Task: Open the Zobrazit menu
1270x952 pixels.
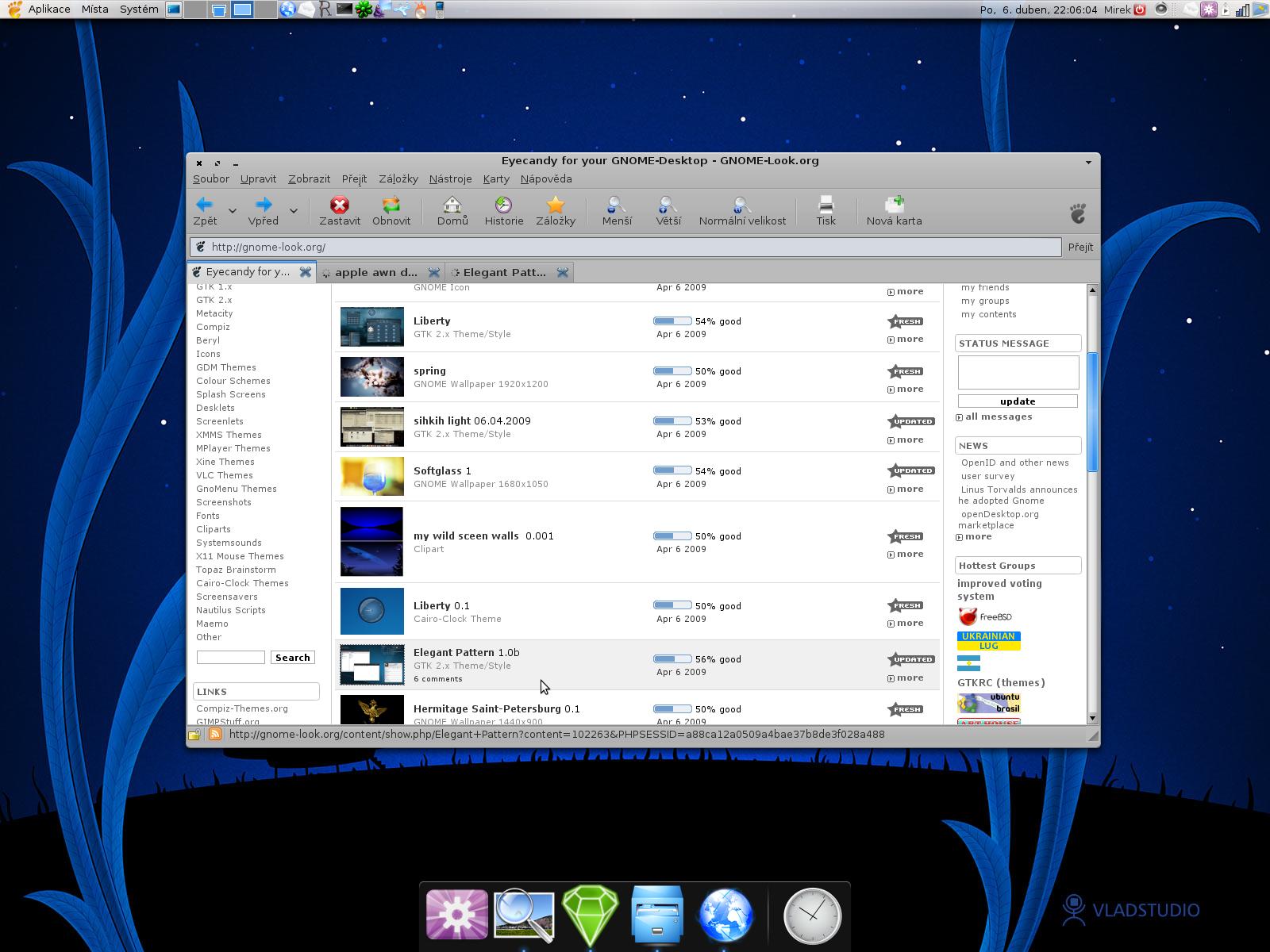Action: coord(309,179)
